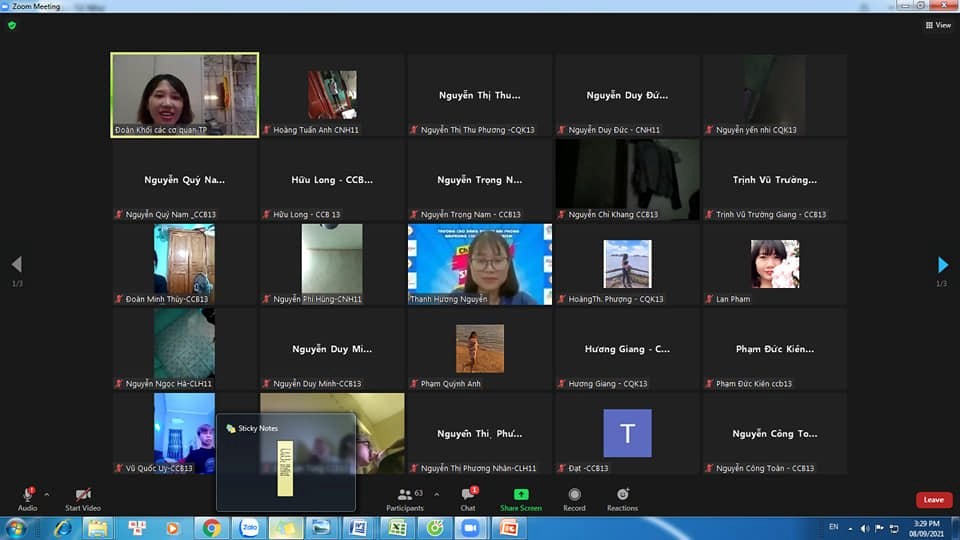Select Đoàn Khối các cơ quan TP video tile

click(184, 95)
